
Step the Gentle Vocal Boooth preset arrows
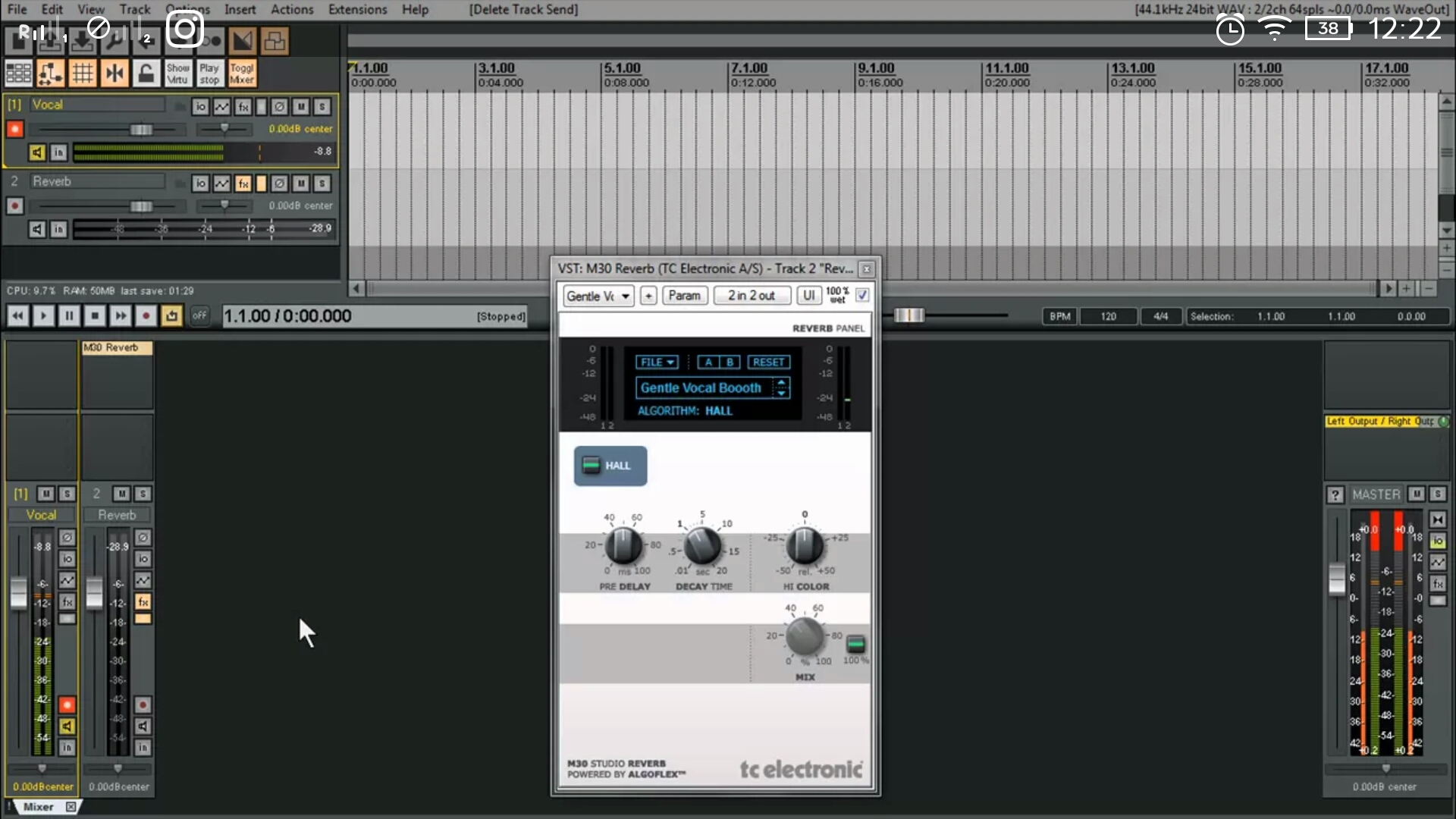pyautogui.click(x=781, y=388)
